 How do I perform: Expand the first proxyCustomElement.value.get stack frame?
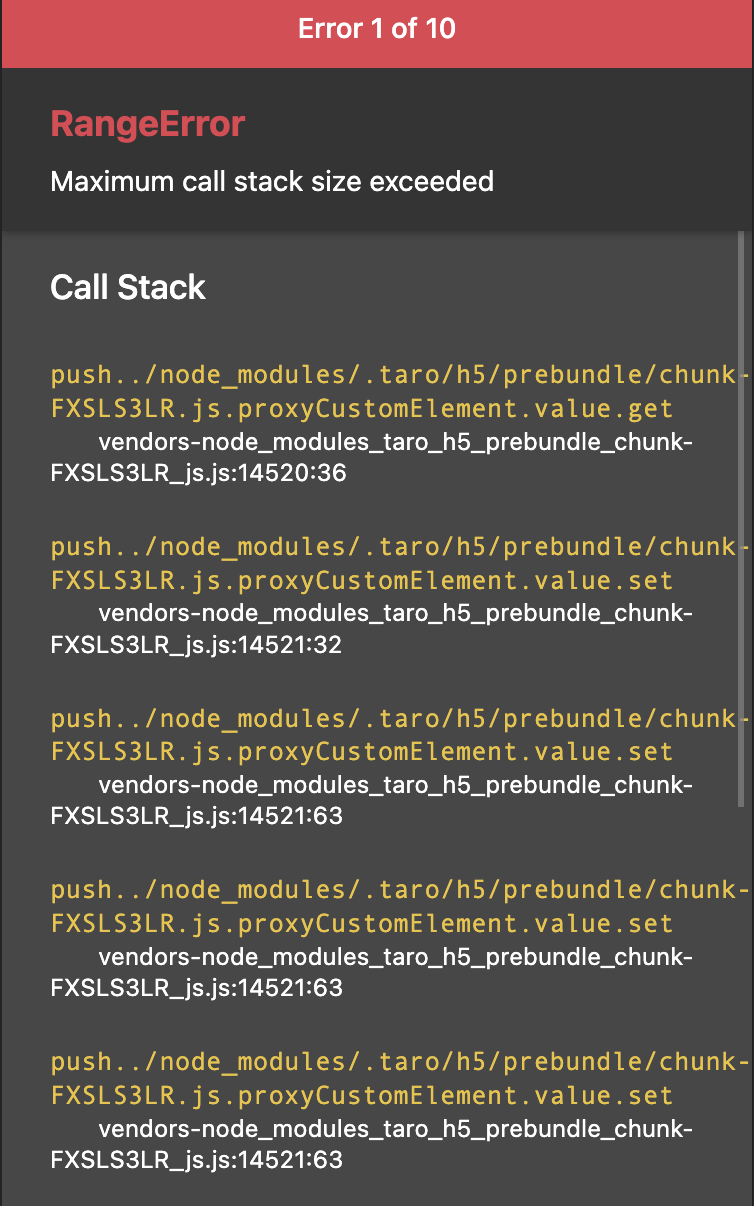(x=380, y=391)
